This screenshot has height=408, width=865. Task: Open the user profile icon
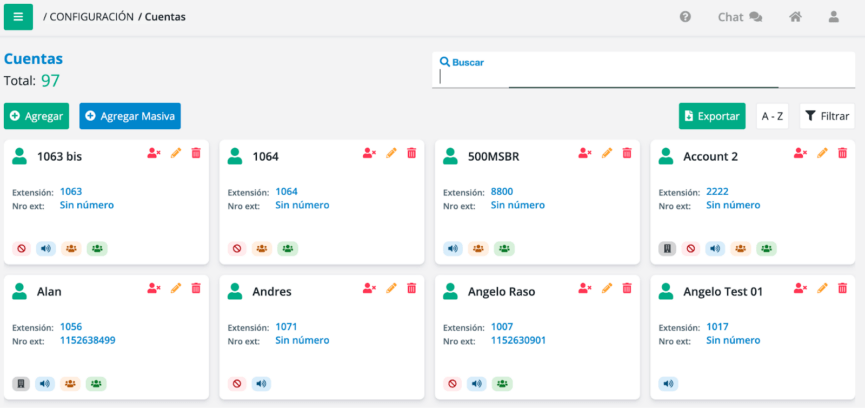point(833,17)
